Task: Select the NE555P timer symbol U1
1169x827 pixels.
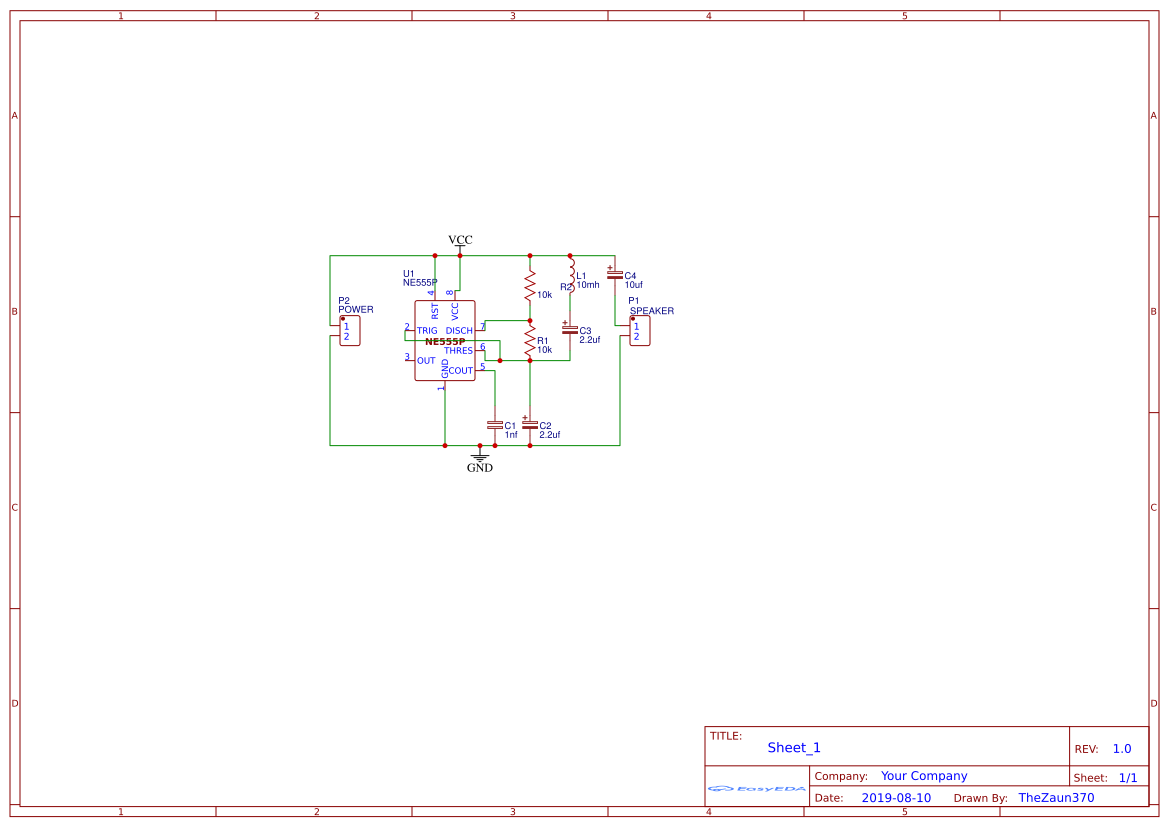Action: pyautogui.click(x=445, y=340)
